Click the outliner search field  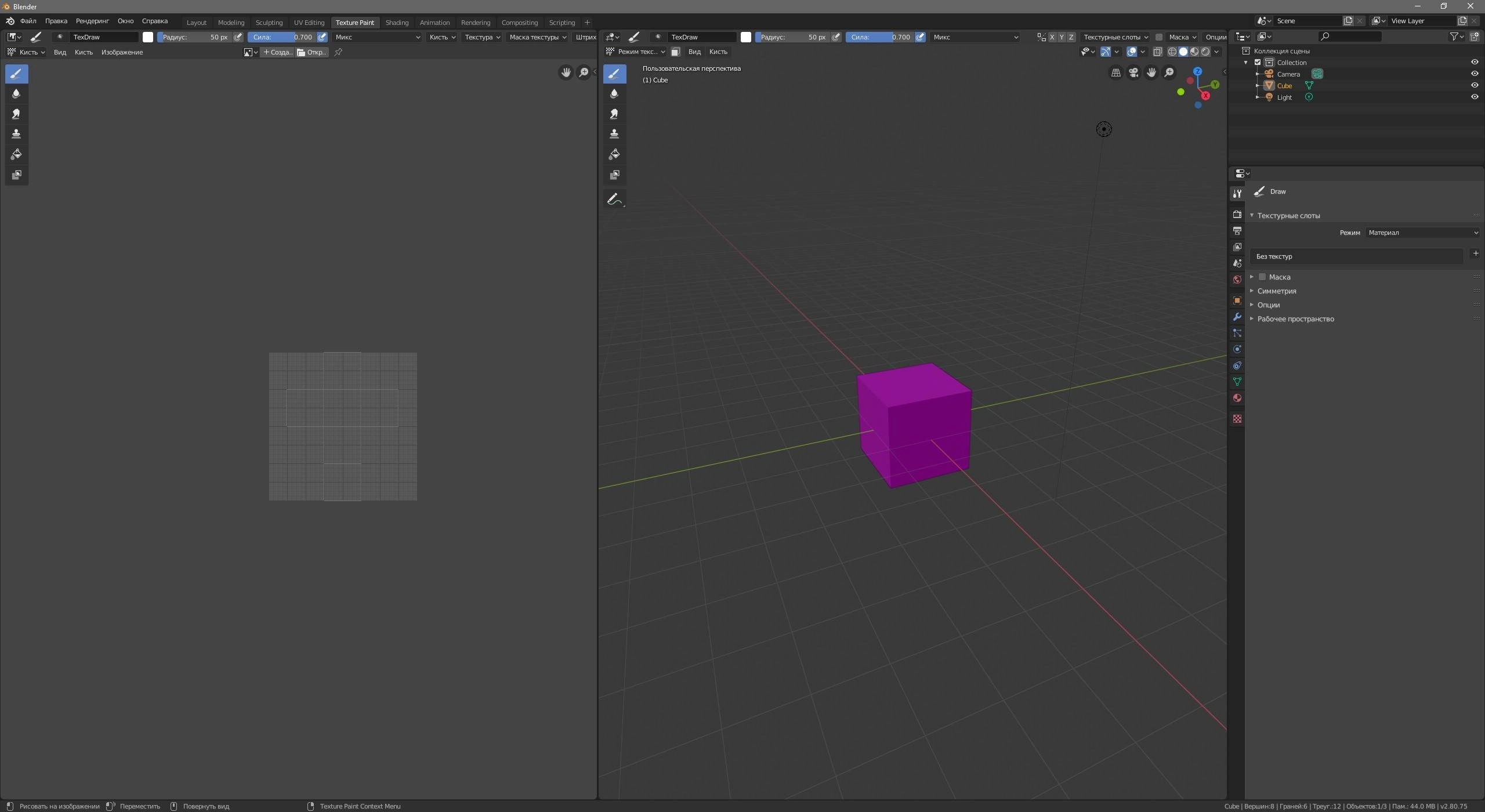[1349, 37]
